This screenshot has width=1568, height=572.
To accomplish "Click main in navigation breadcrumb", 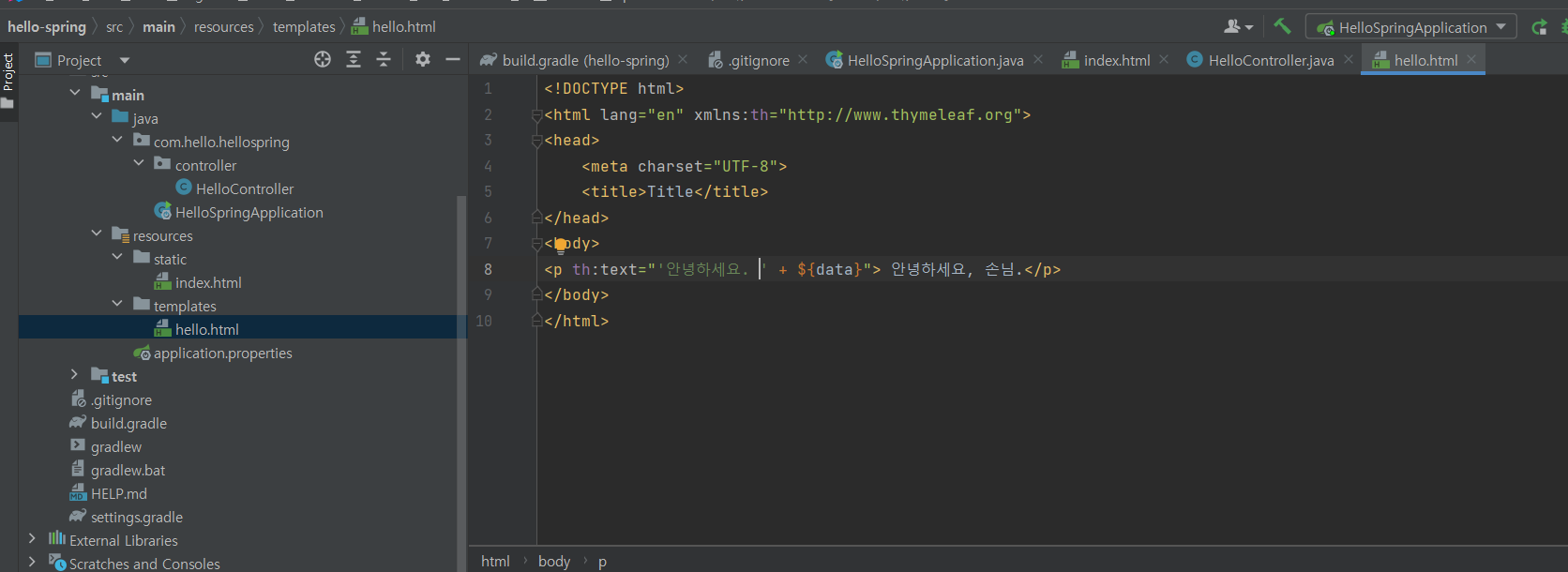I will pyautogui.click(x=158, y=27).
